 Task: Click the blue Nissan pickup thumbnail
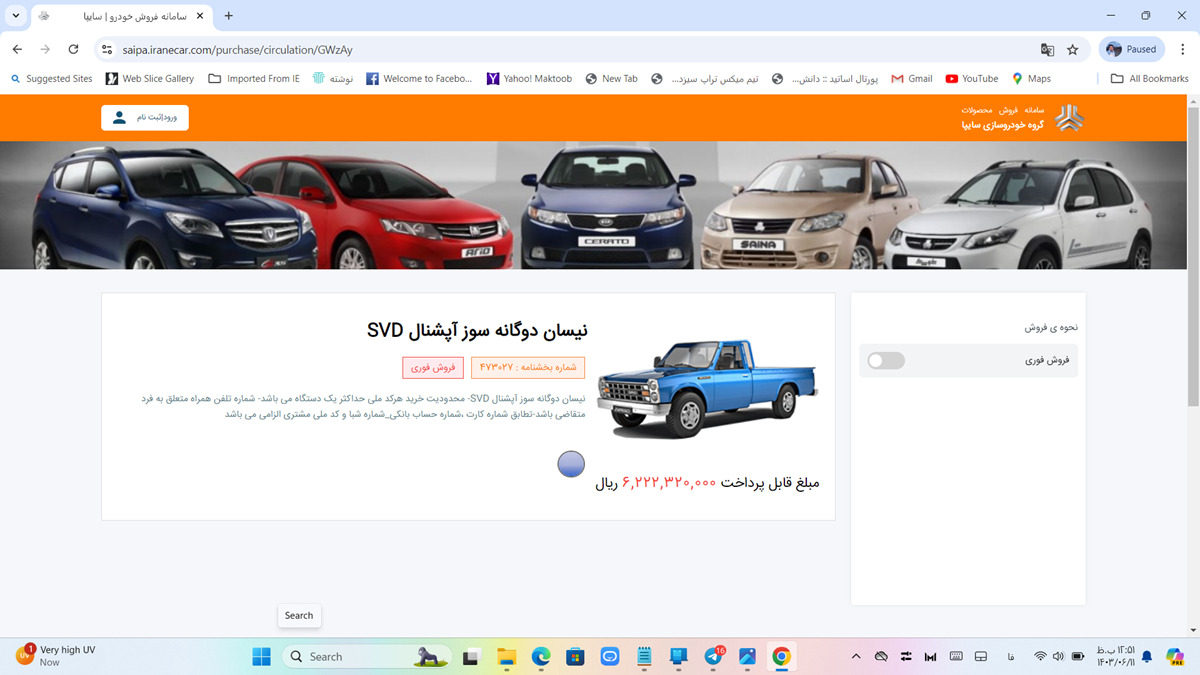707,388
